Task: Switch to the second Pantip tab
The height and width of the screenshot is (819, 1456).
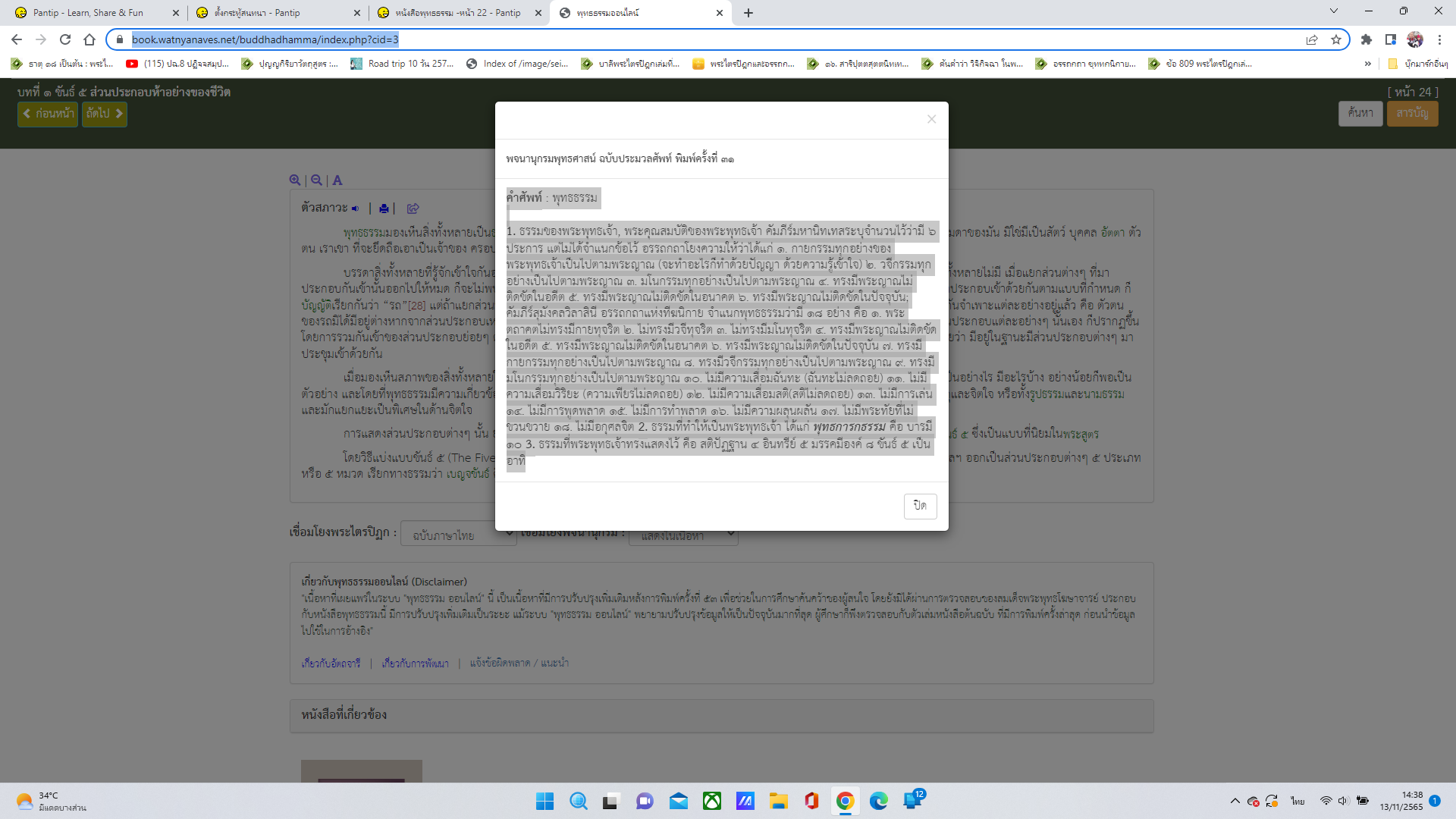Action: (276, 13)
